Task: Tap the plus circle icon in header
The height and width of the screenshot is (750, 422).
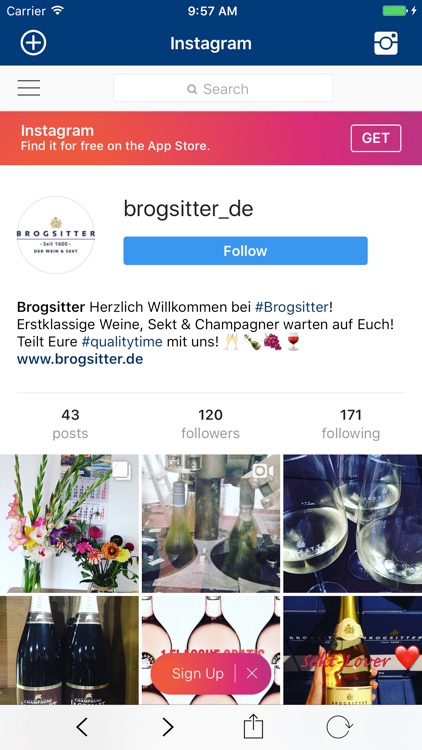Action: (x=33, y=43)
